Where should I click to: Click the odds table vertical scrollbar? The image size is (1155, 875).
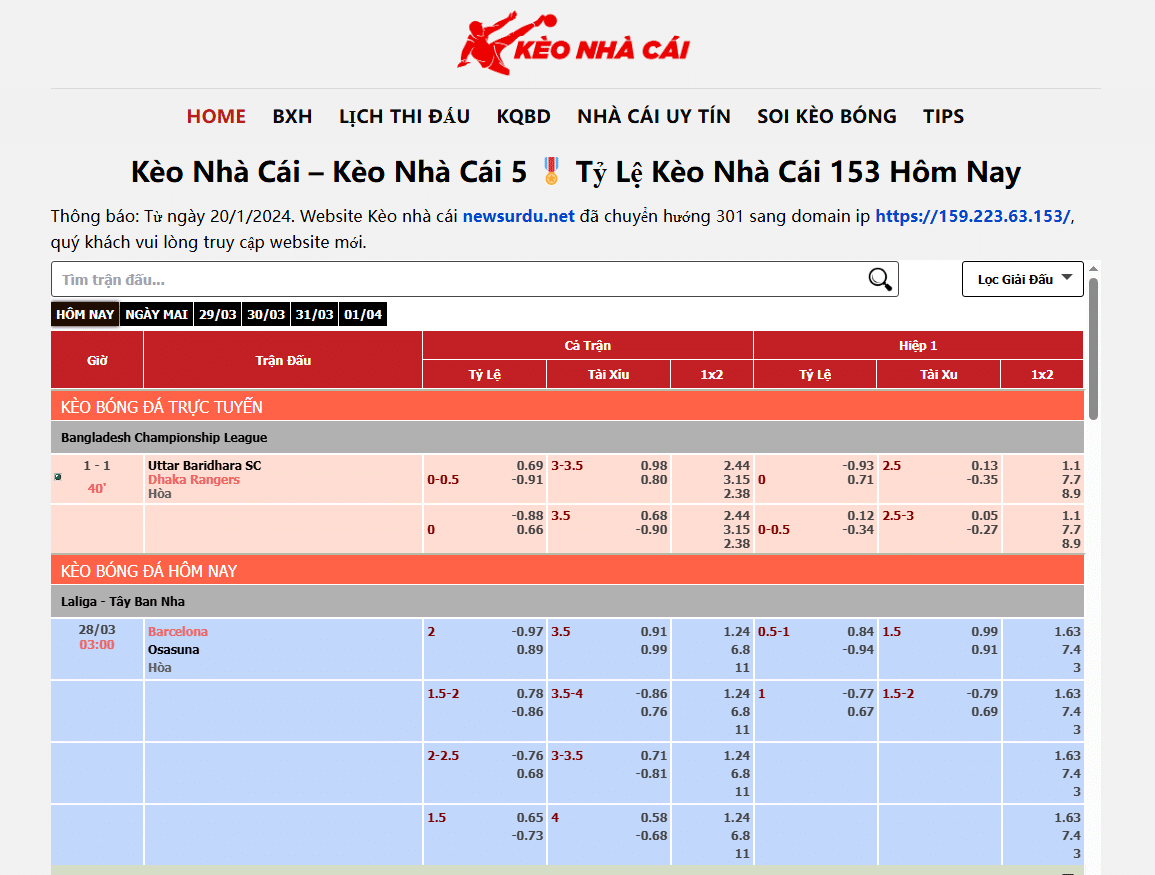1093,349
